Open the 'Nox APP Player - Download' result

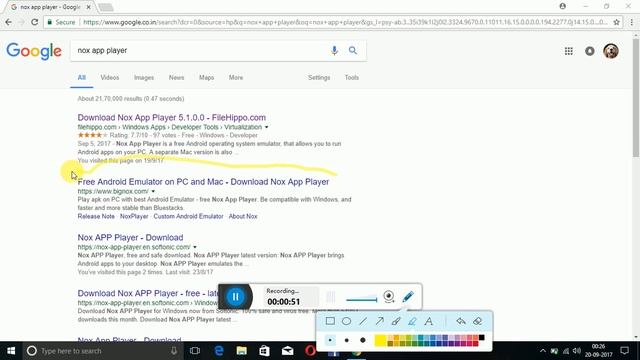(130, 238)
